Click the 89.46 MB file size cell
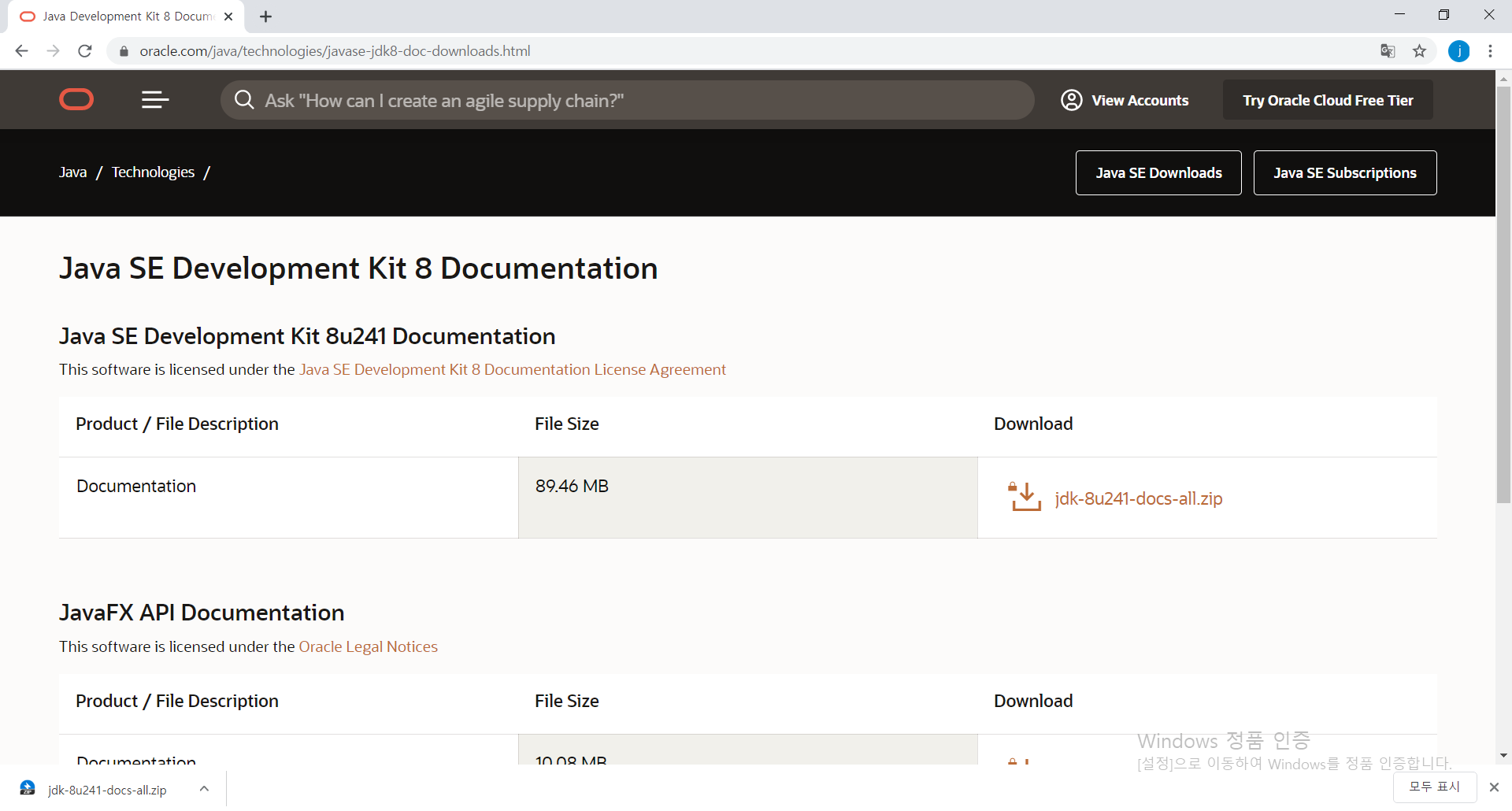The height and width of the screenshot is (811, 1512). 747,498
